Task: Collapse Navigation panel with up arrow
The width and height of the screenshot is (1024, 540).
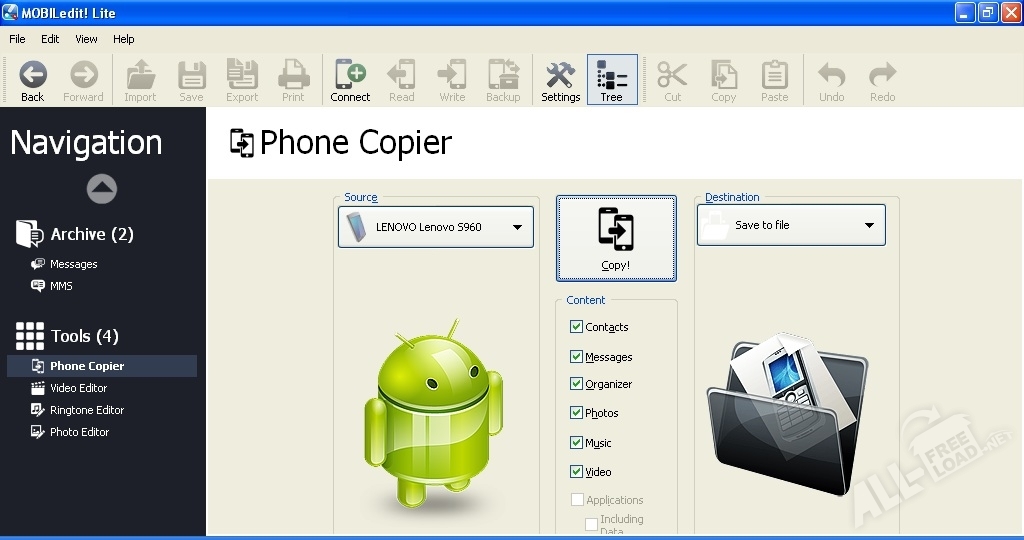Action: (x=102, y=188)
